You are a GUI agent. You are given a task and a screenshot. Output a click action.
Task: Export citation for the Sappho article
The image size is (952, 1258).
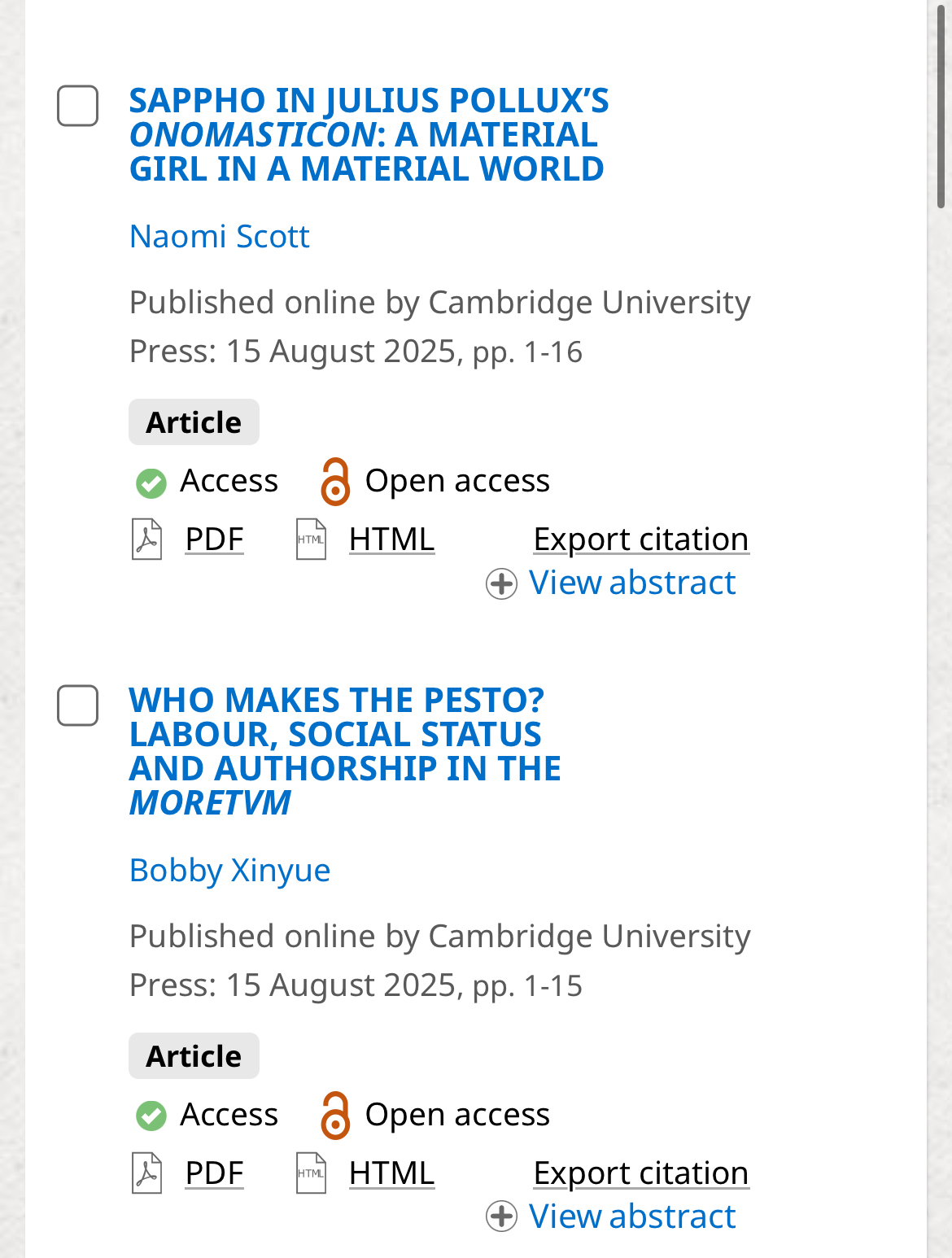(641, 539)
